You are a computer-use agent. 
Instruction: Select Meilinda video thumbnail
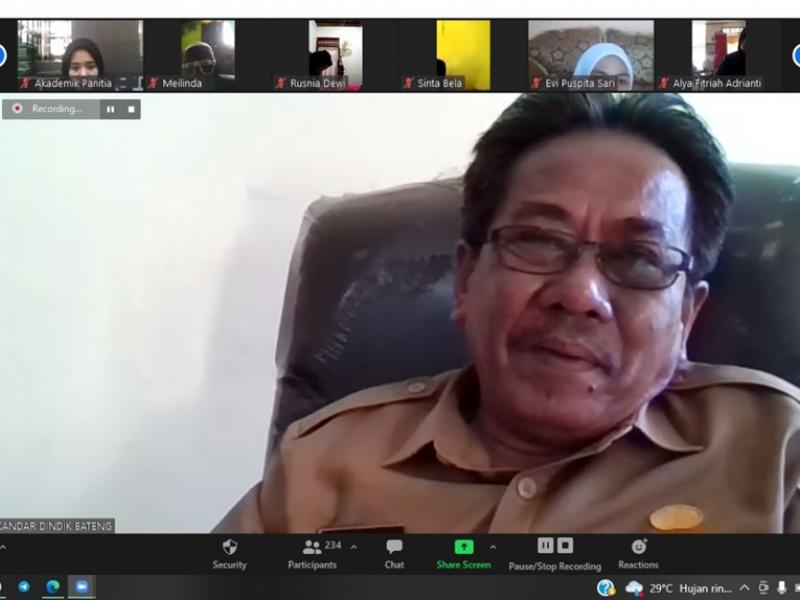208,55
